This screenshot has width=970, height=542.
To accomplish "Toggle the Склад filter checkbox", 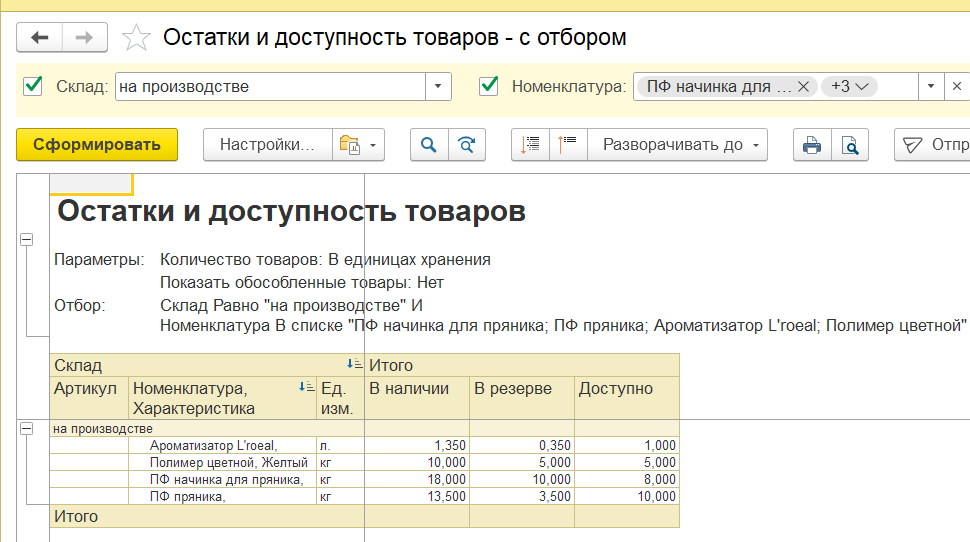I will click(33, 86).
